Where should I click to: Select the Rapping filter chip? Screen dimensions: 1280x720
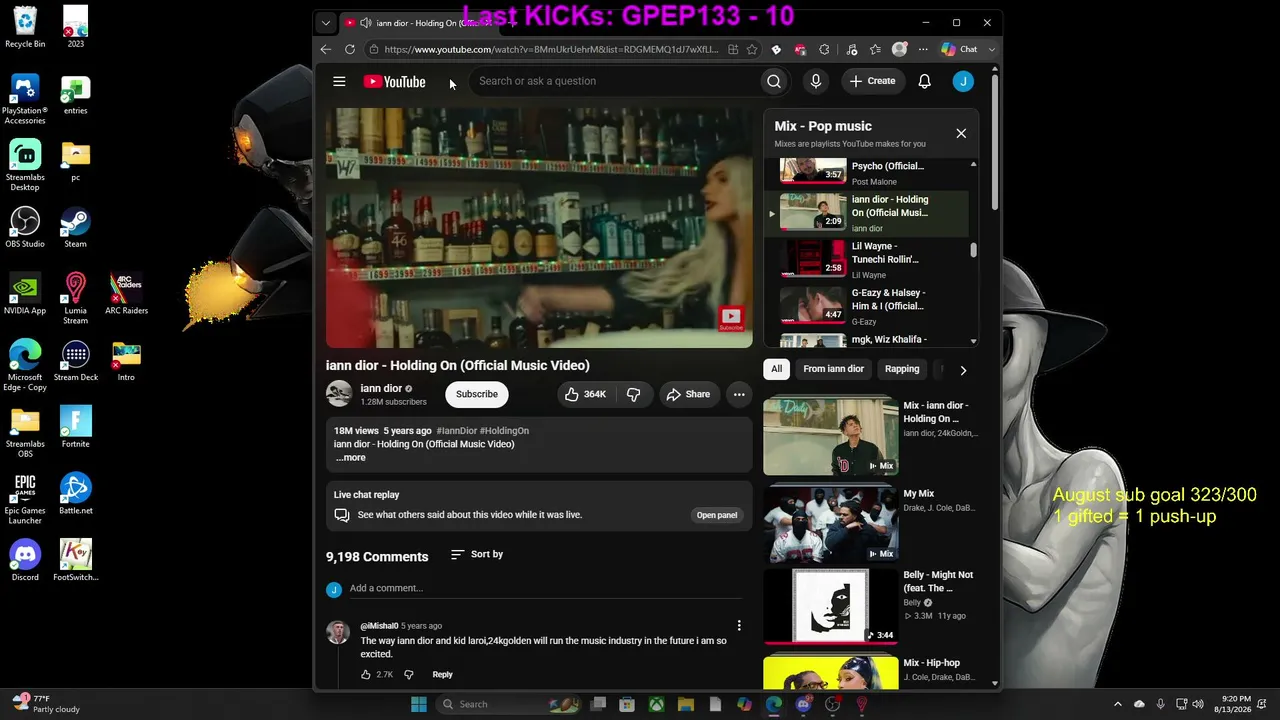(x=902, y=369)
